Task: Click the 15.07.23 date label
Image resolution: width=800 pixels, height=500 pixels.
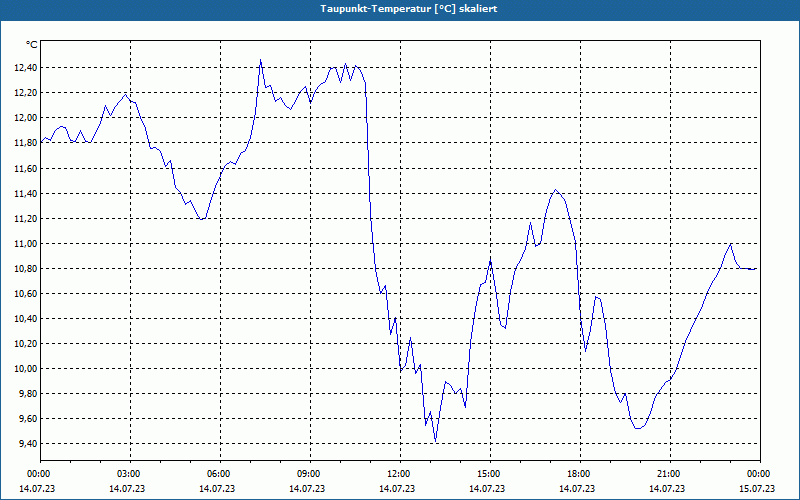Action: click(x=757, y=489)
